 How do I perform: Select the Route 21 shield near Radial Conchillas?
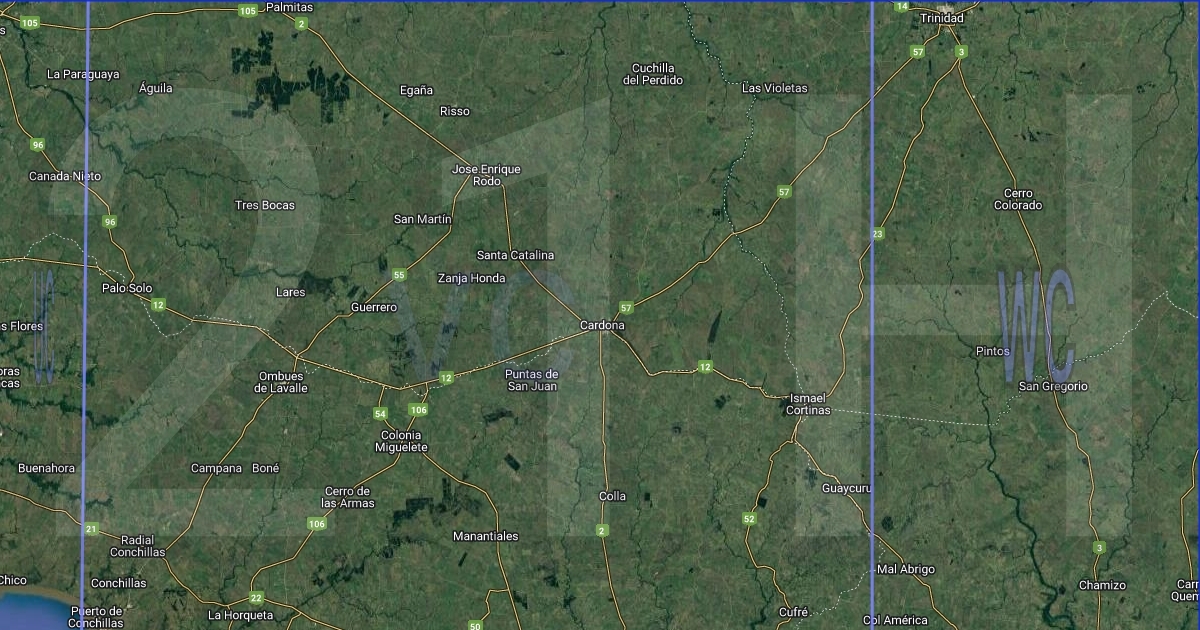click(91, 529)
